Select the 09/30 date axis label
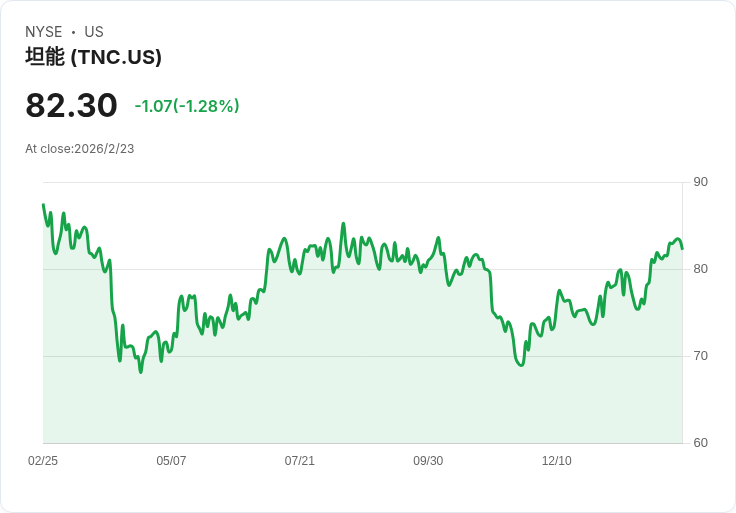The width and height of the screenshot is (736, 513). pyautogui.click(x=428, y=461)
